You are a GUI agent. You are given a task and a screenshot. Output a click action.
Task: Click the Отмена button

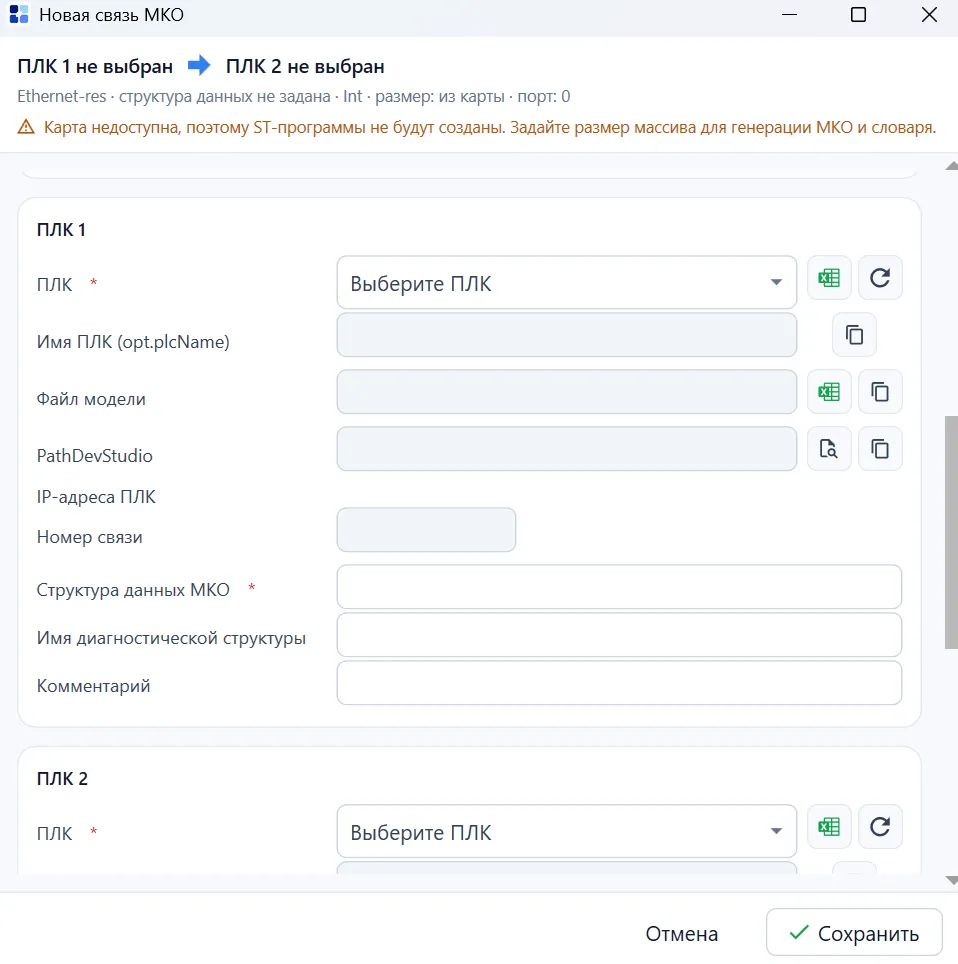[x=681, y=933]
